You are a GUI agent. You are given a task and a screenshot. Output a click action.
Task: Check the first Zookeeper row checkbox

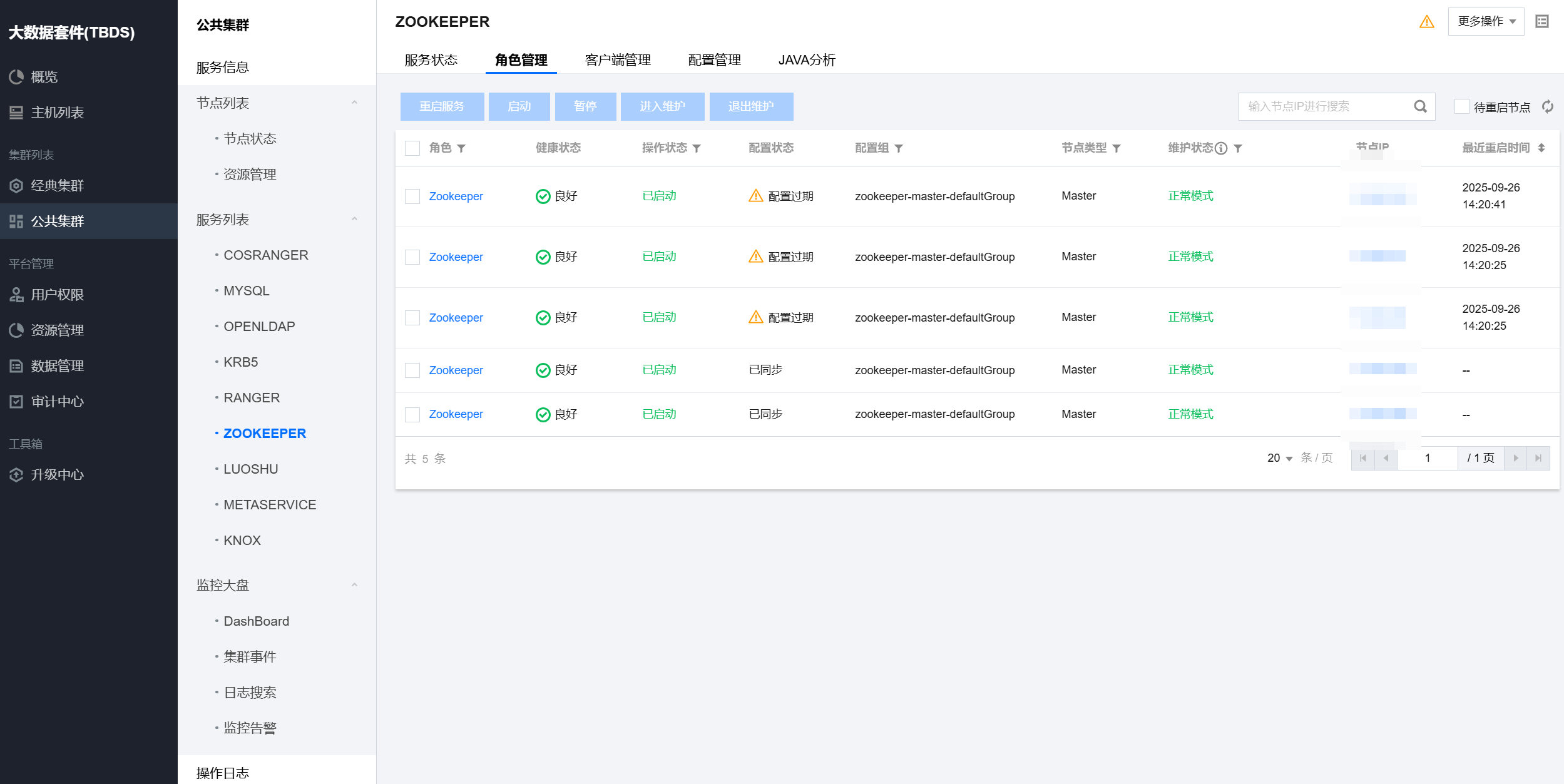tap(412, 196)
